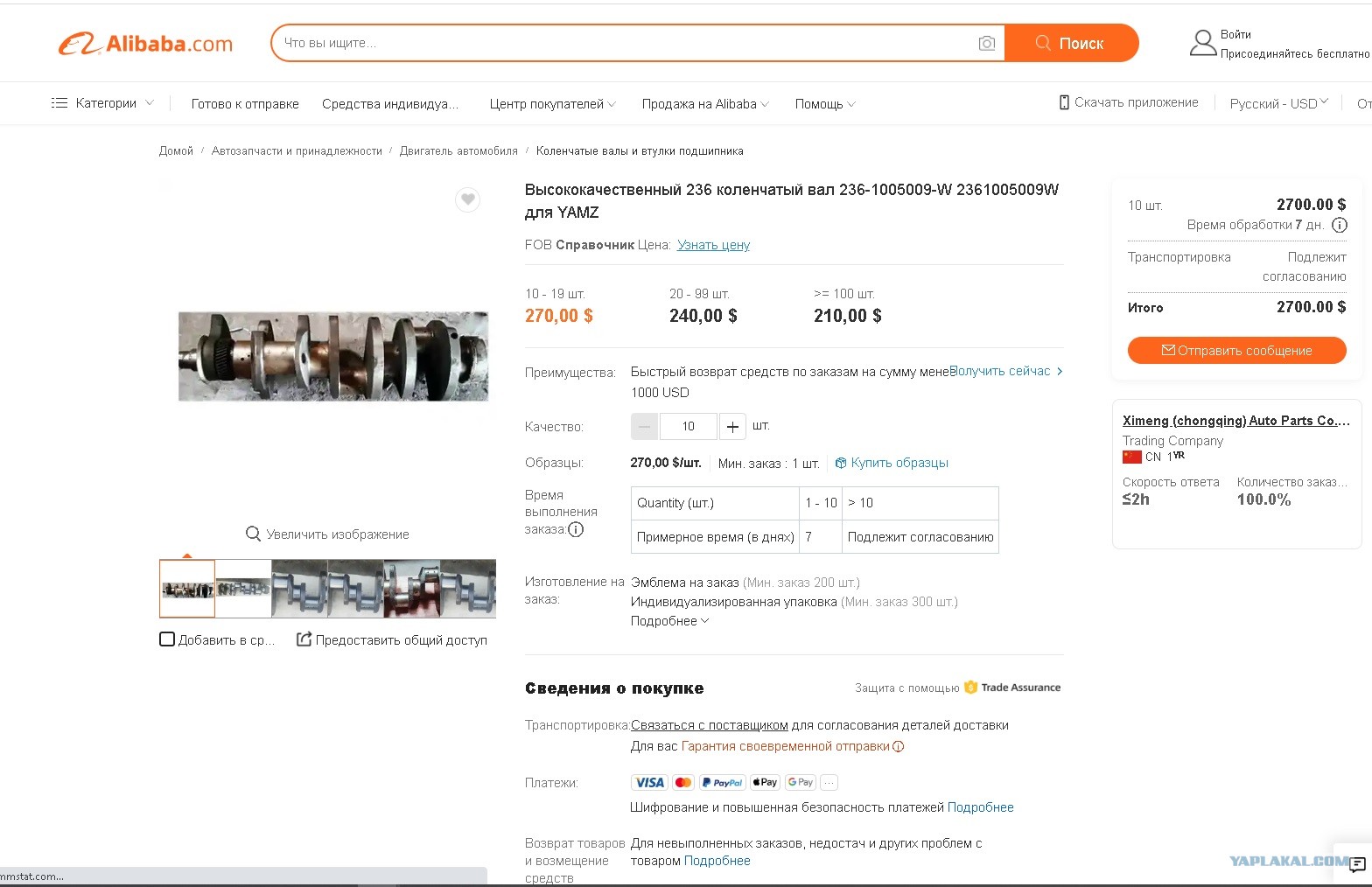The image size is (1372, 887).
Task: Click Получить сейчас link
Action: (1000, 371)
